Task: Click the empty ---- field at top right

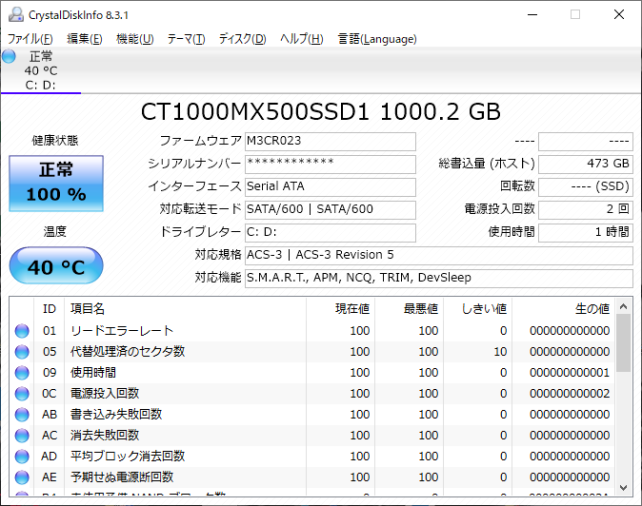Action: click(585, 141)
